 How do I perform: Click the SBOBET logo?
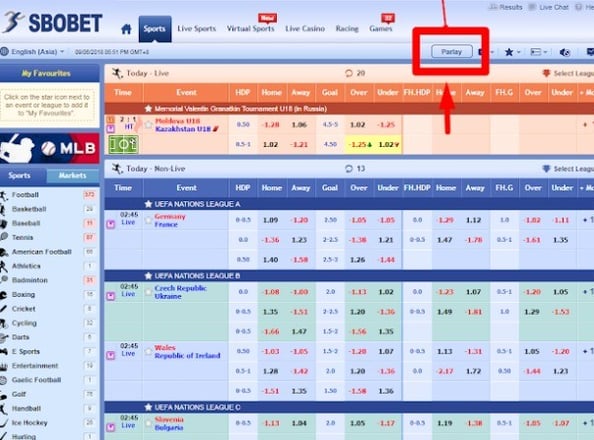[52, 23]
